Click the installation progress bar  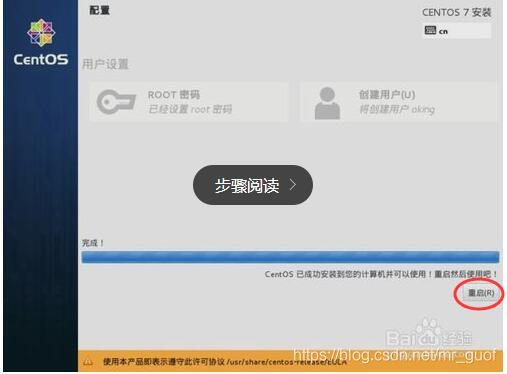click(x=290, y=257)
